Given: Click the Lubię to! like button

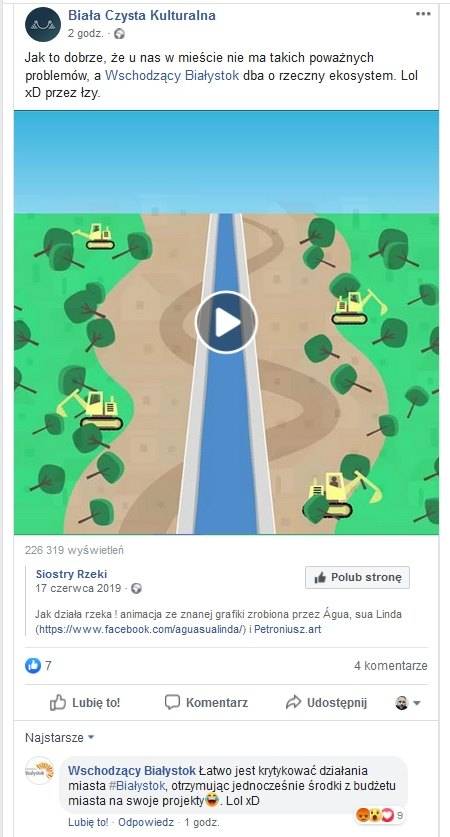Looking at the screenshot, I should click(85, 702).
